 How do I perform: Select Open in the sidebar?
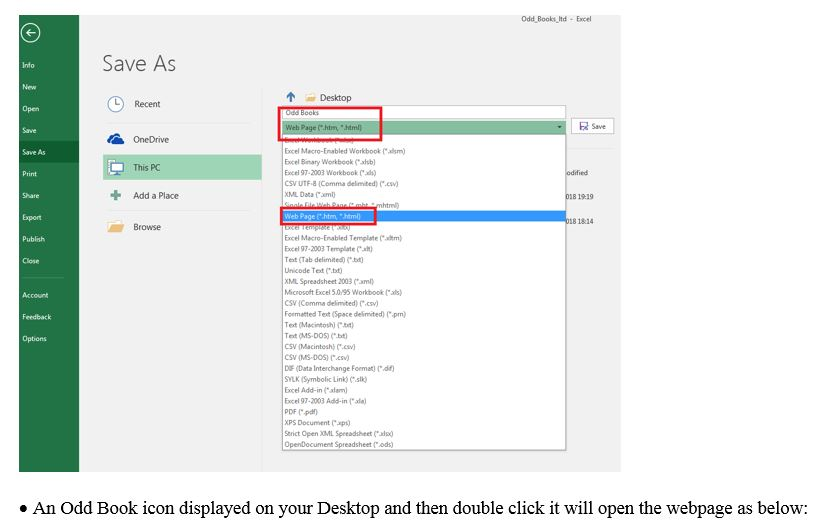[x=31, y=109]
